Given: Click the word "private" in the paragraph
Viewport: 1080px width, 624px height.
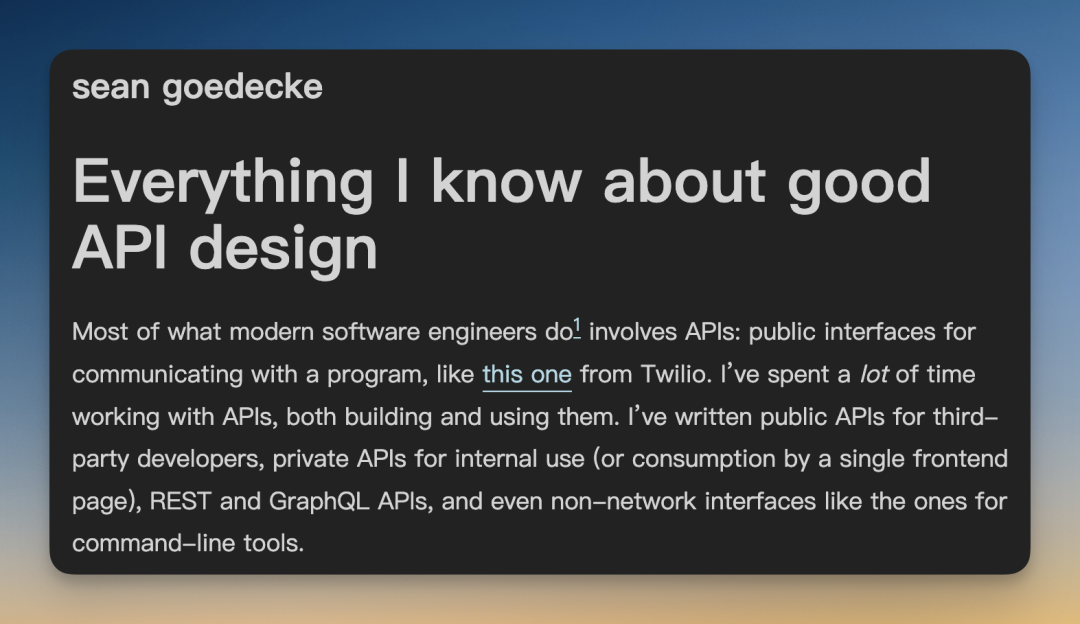Looking at the screenshot, I should coord(310,459).
